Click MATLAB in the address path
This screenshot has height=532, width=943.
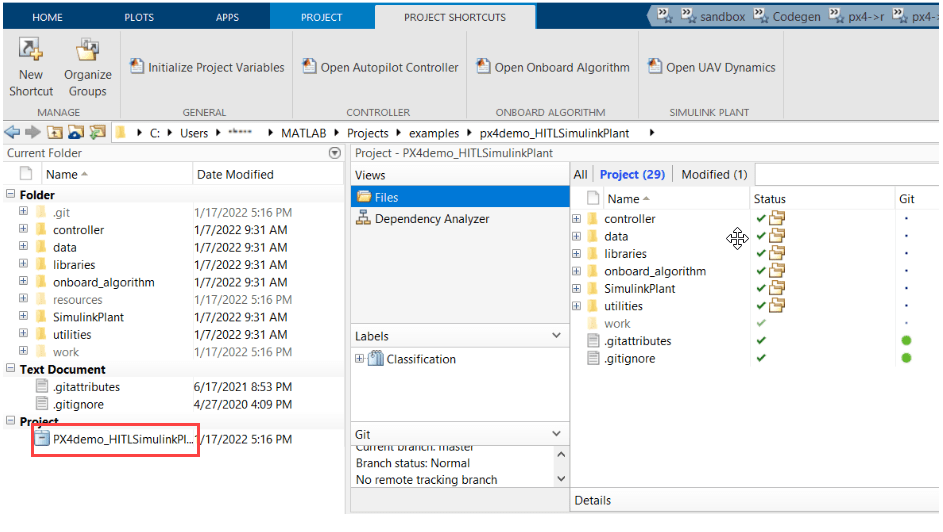(304, 133)
